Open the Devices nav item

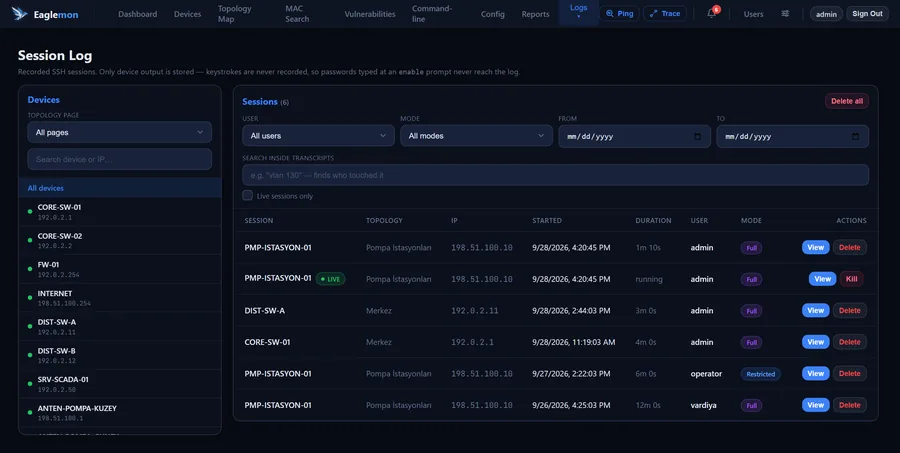tap(188, 14)
